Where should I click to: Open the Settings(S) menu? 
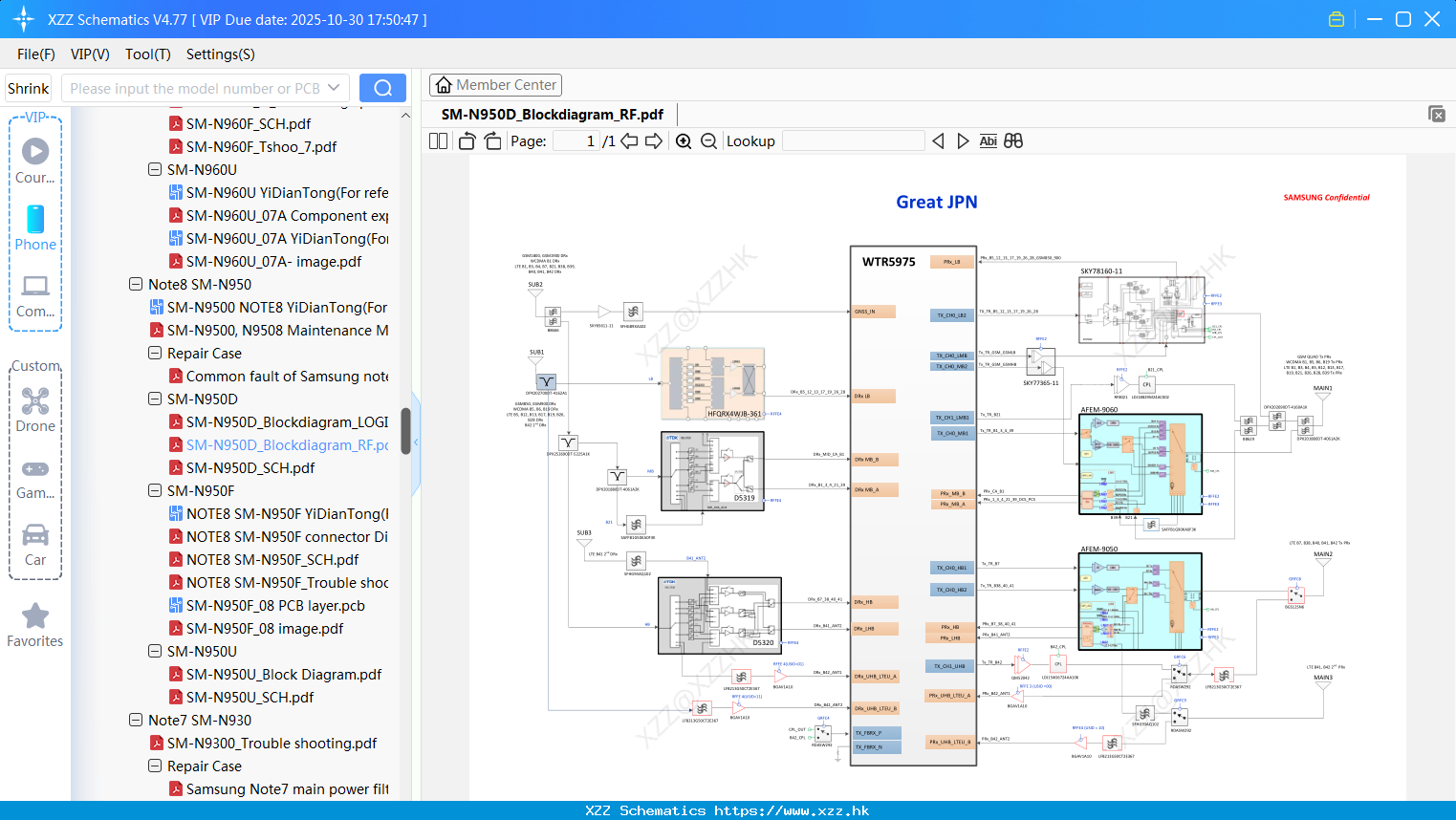coord(221,54)
